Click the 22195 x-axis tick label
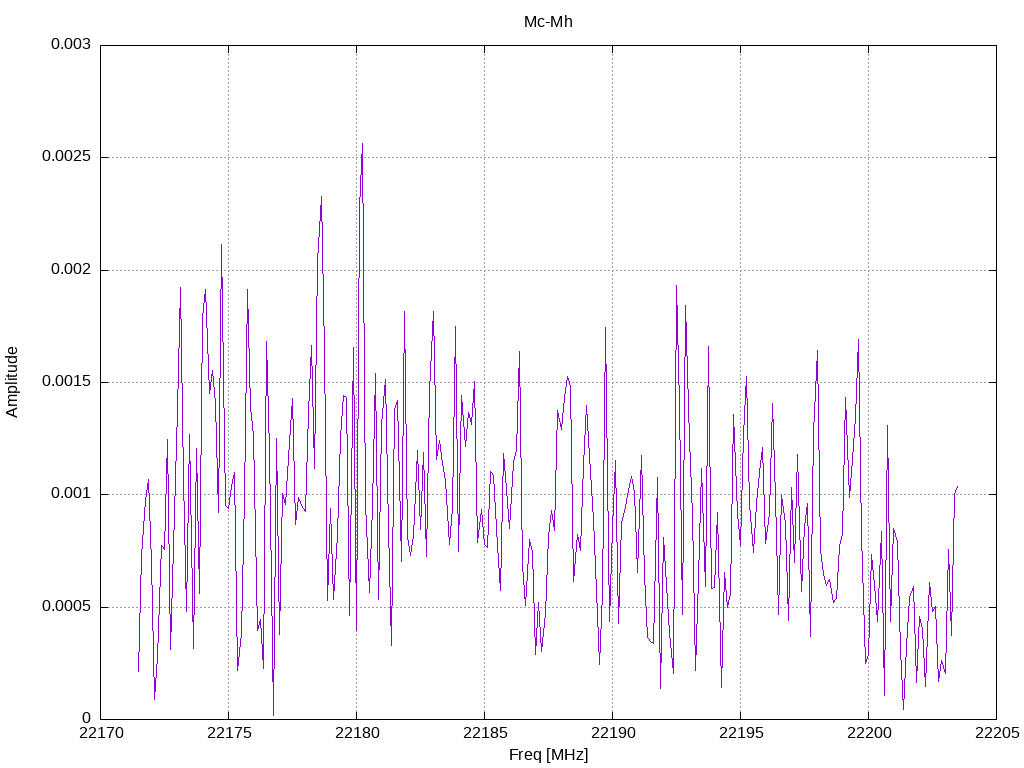 (x=741, y=733)
